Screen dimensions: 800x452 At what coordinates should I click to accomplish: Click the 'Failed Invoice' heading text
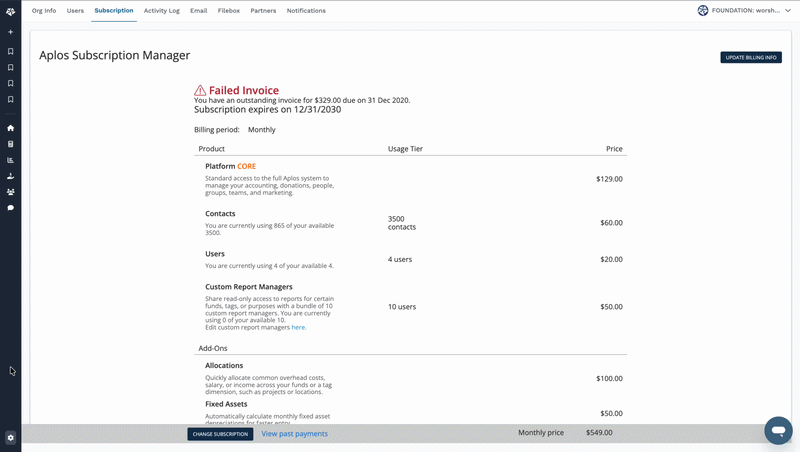pyautogui.click(x=244, y=90)
